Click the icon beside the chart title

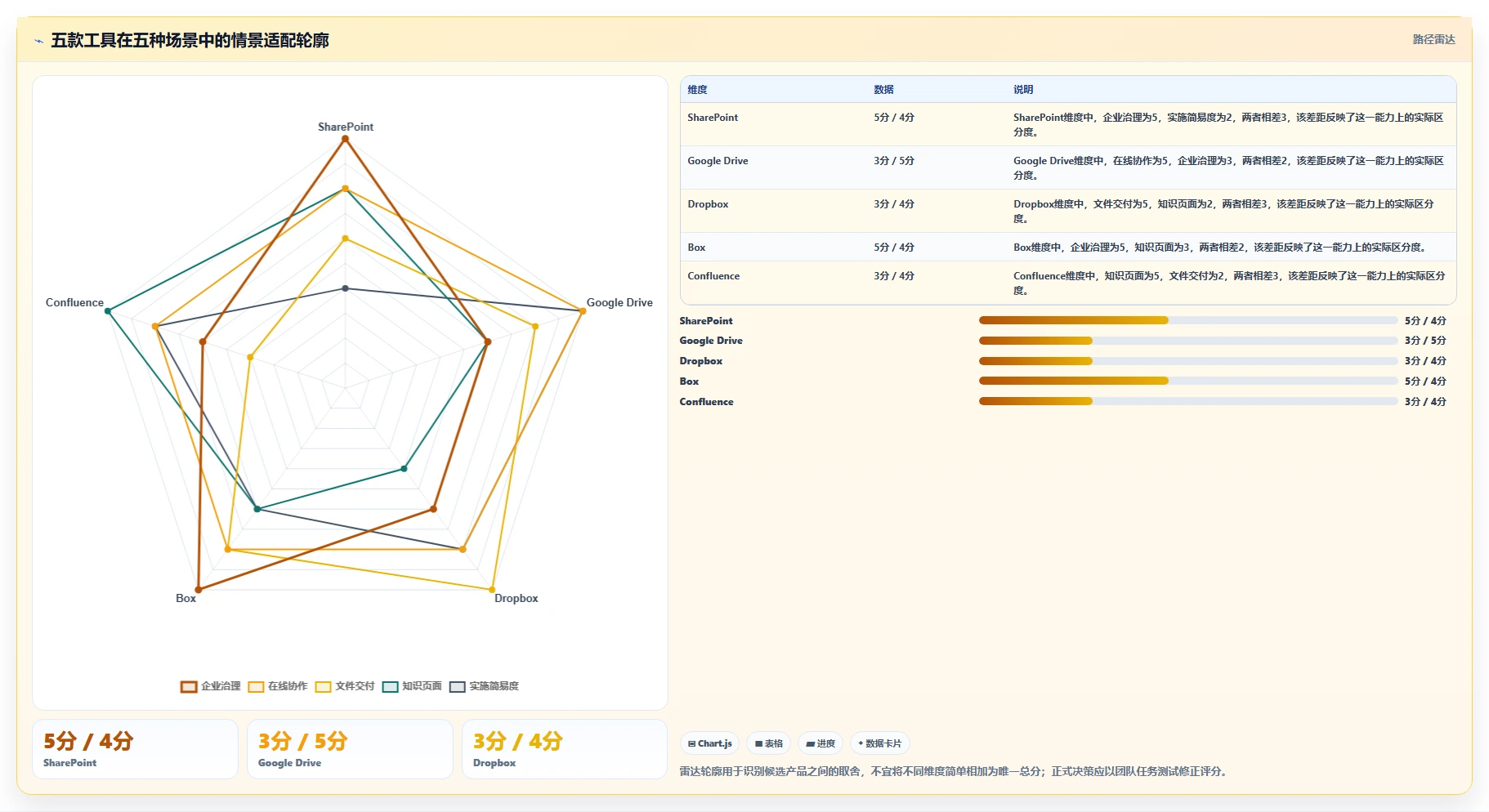coord(38,41)
